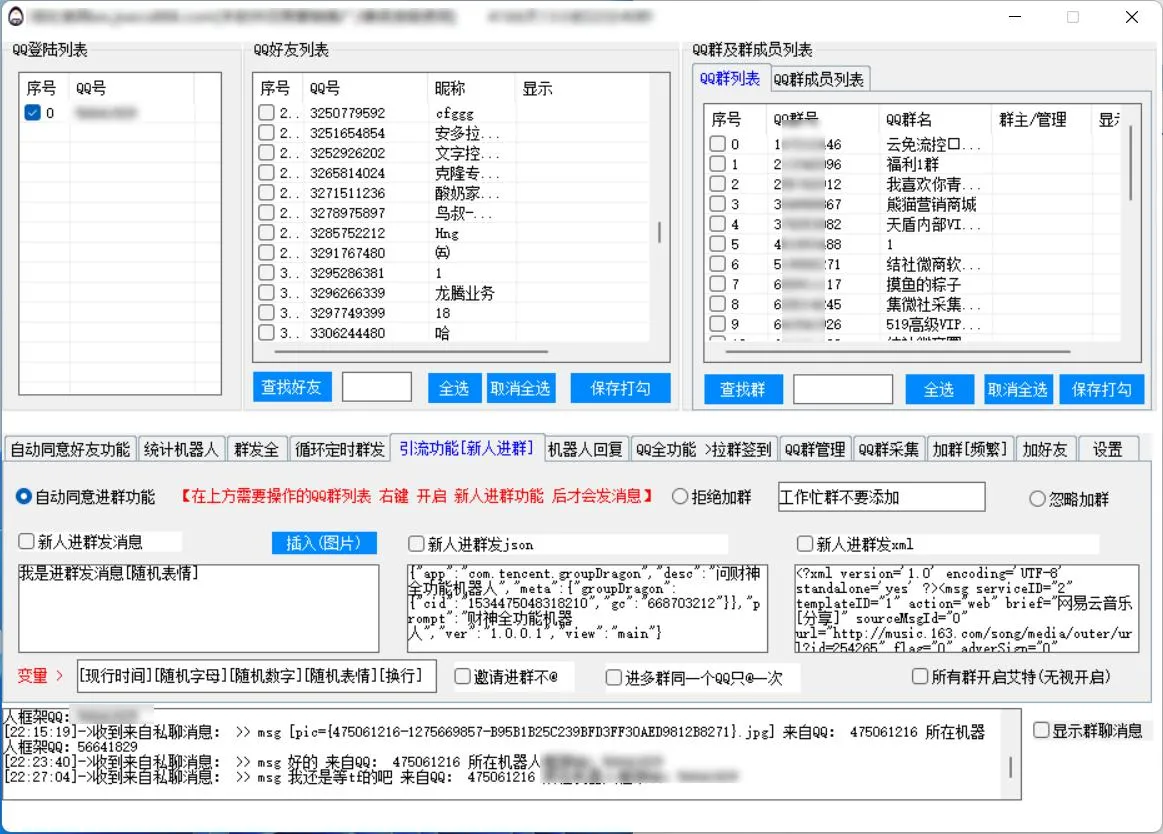Click the group search input field
Viewport: 1163px width, 834px height.
click(x=843, y=390)
